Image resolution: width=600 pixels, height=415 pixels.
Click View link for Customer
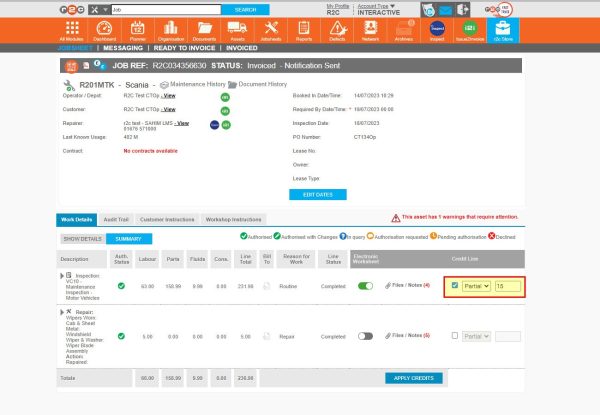pos(168,109)
